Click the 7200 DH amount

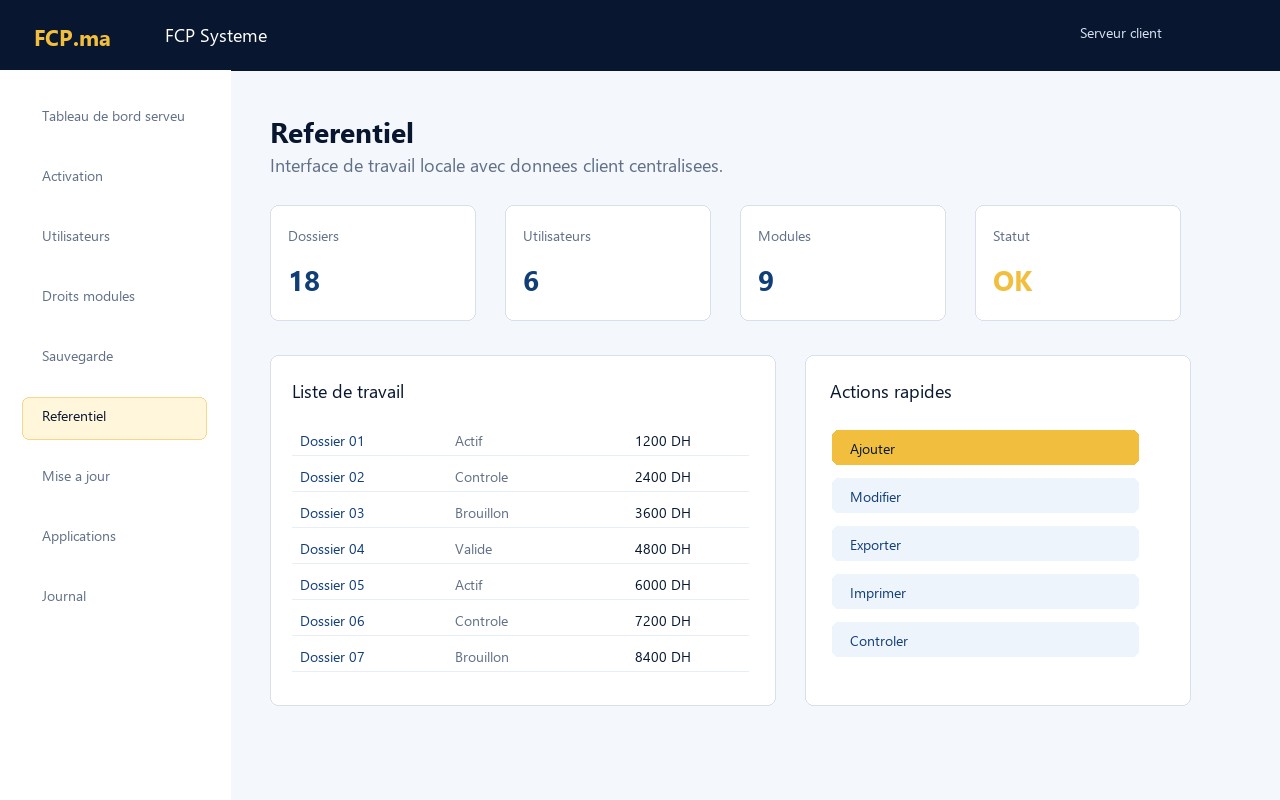pyautogui.click(x=663, y=621)
